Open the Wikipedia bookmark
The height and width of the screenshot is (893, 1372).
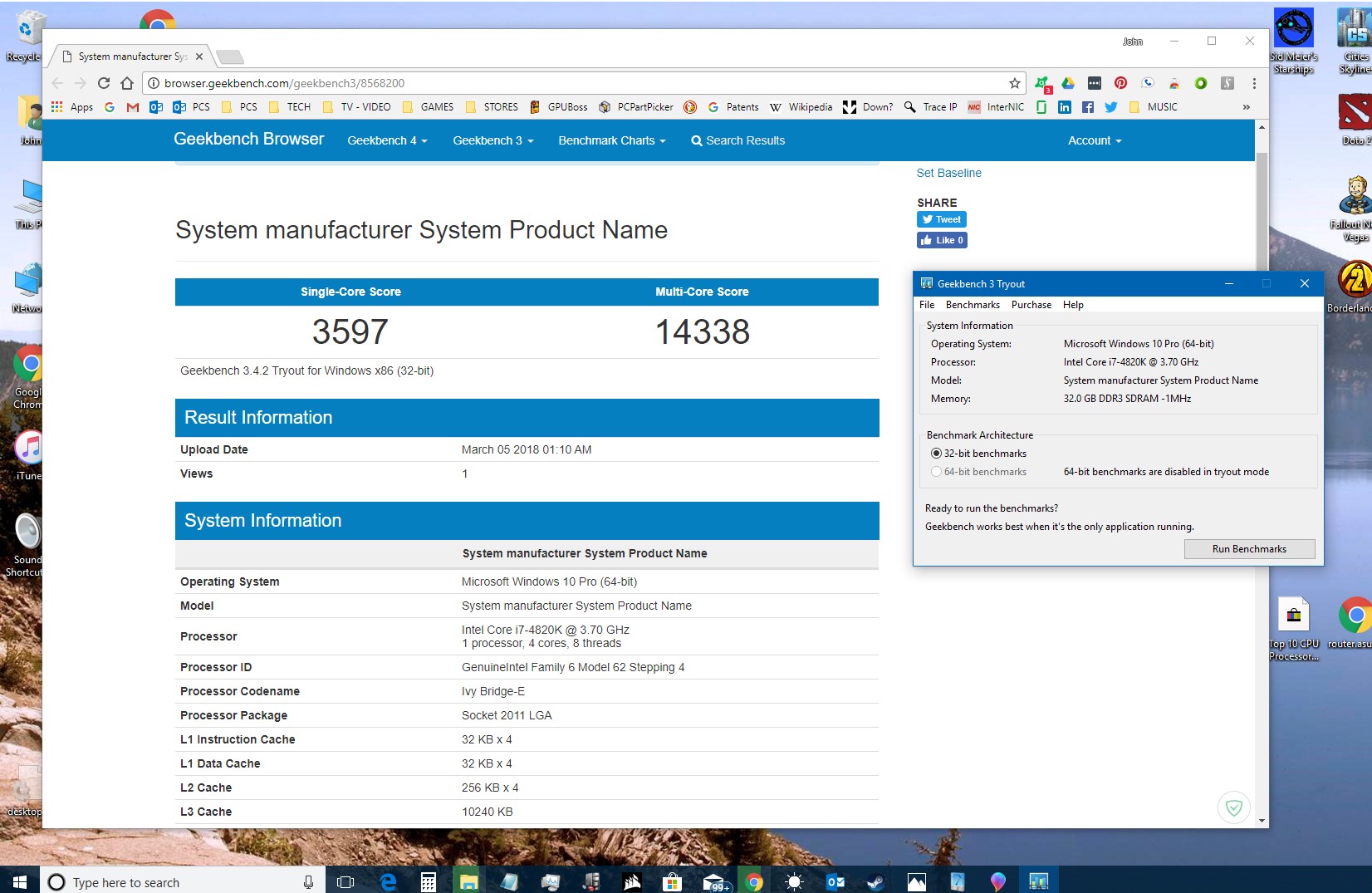coord(801,107)
